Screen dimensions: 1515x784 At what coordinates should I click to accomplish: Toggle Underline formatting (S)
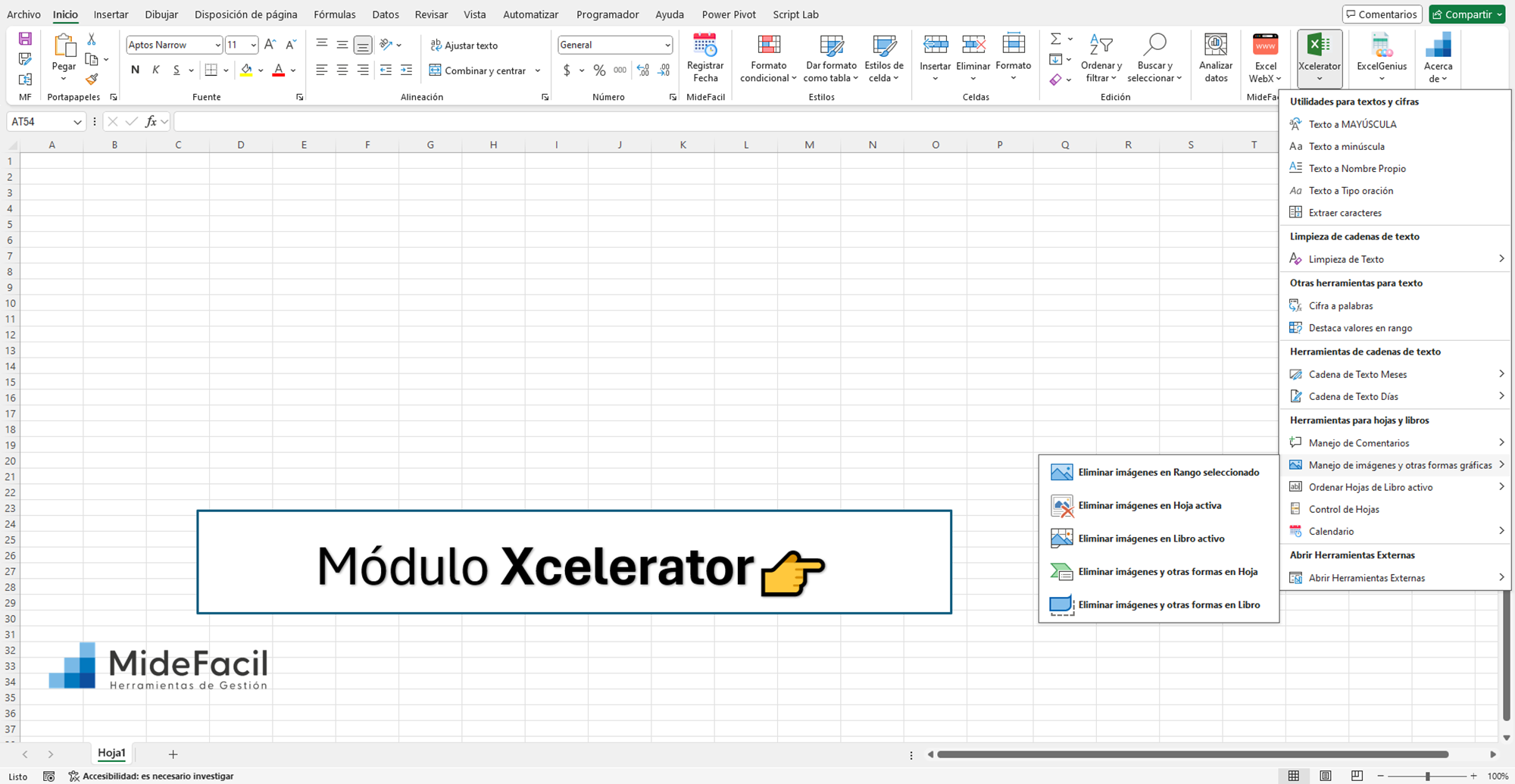tap(176, 70)
